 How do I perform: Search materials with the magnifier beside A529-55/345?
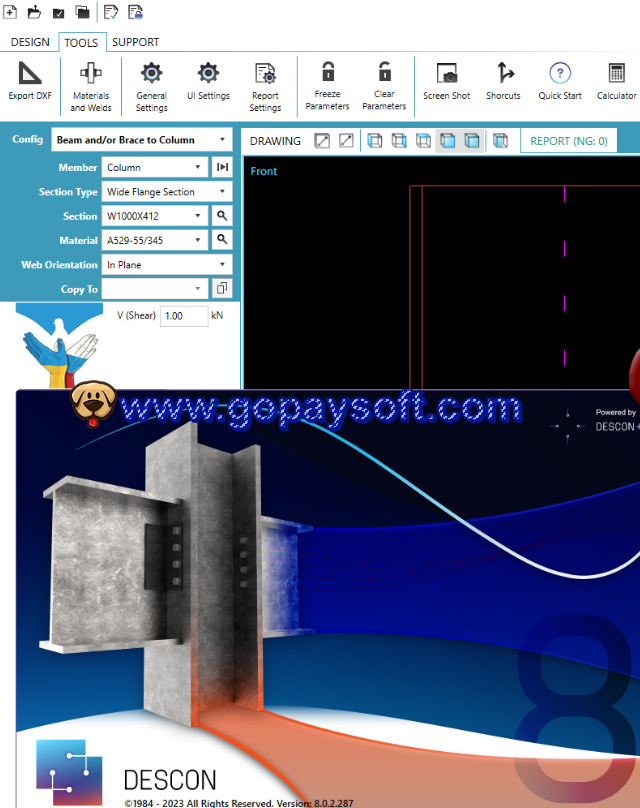pos(222,240)
